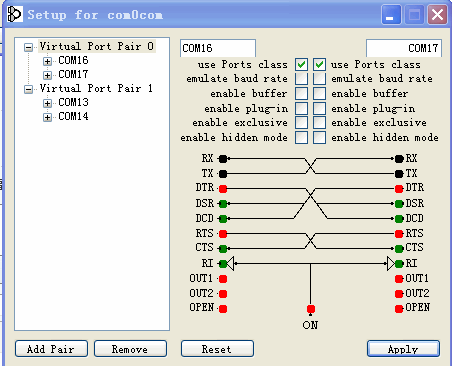Uncheck use Ports class for COM17
This screenshot has width=452, height=366.
pos(319,64)
